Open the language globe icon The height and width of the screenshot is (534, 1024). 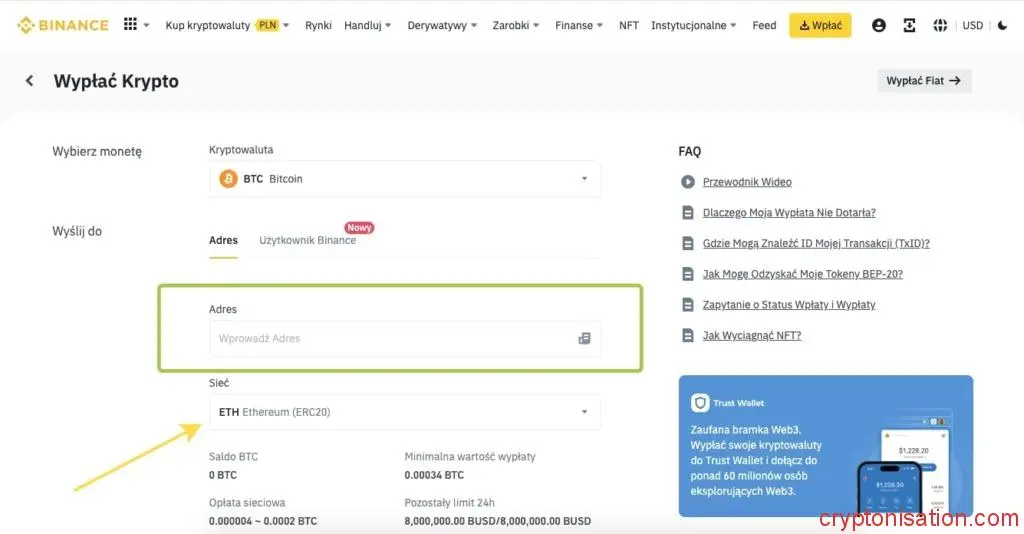940,25
